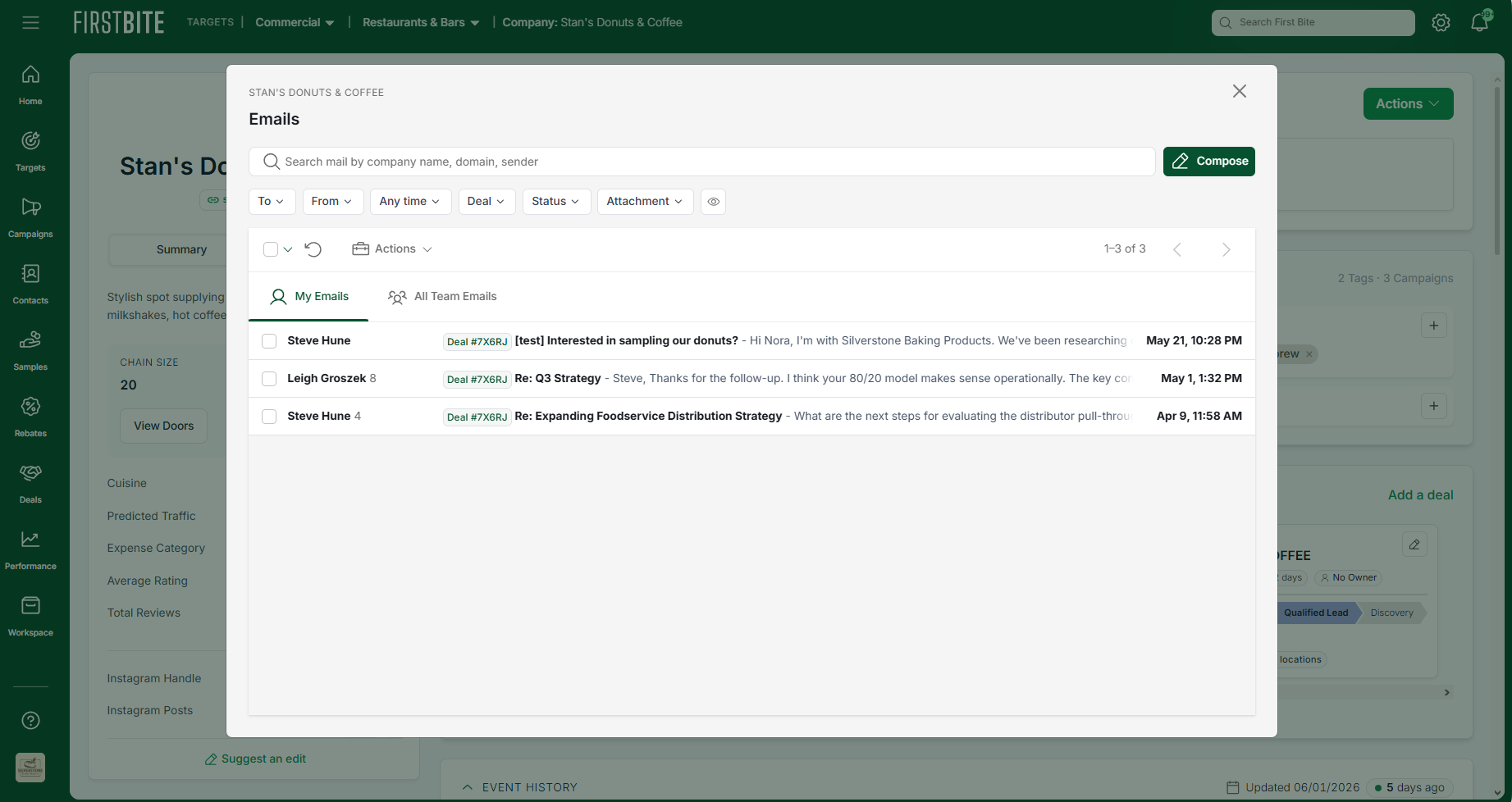Viewport: 1512px width, 802px height.
Task: Click the No Owner badge
Action: (x=1348, y=578)
